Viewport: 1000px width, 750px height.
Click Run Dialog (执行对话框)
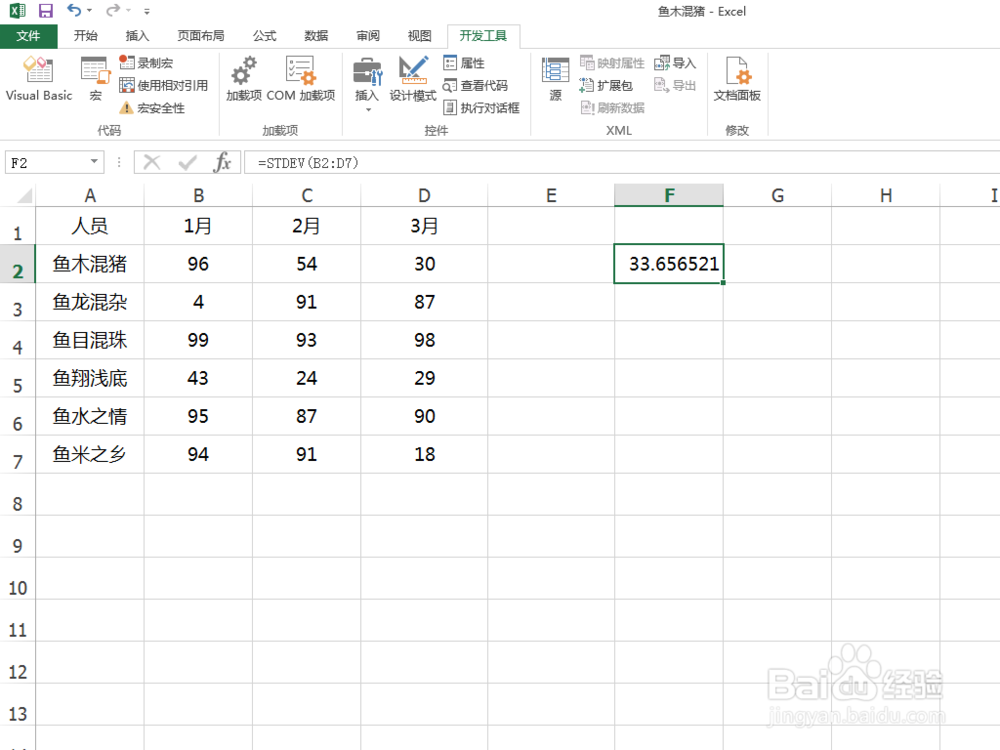coord(482,108)
